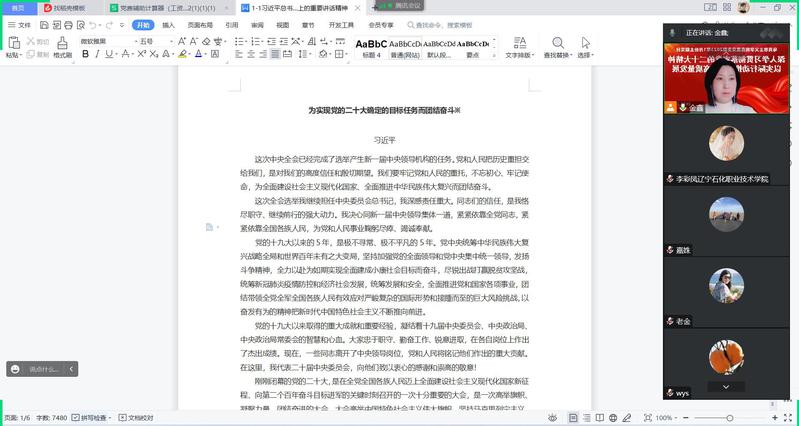Screen dimensions: 799x426
Task: Clear formatting with eraser icon
Action: click(x=206, y=41)
